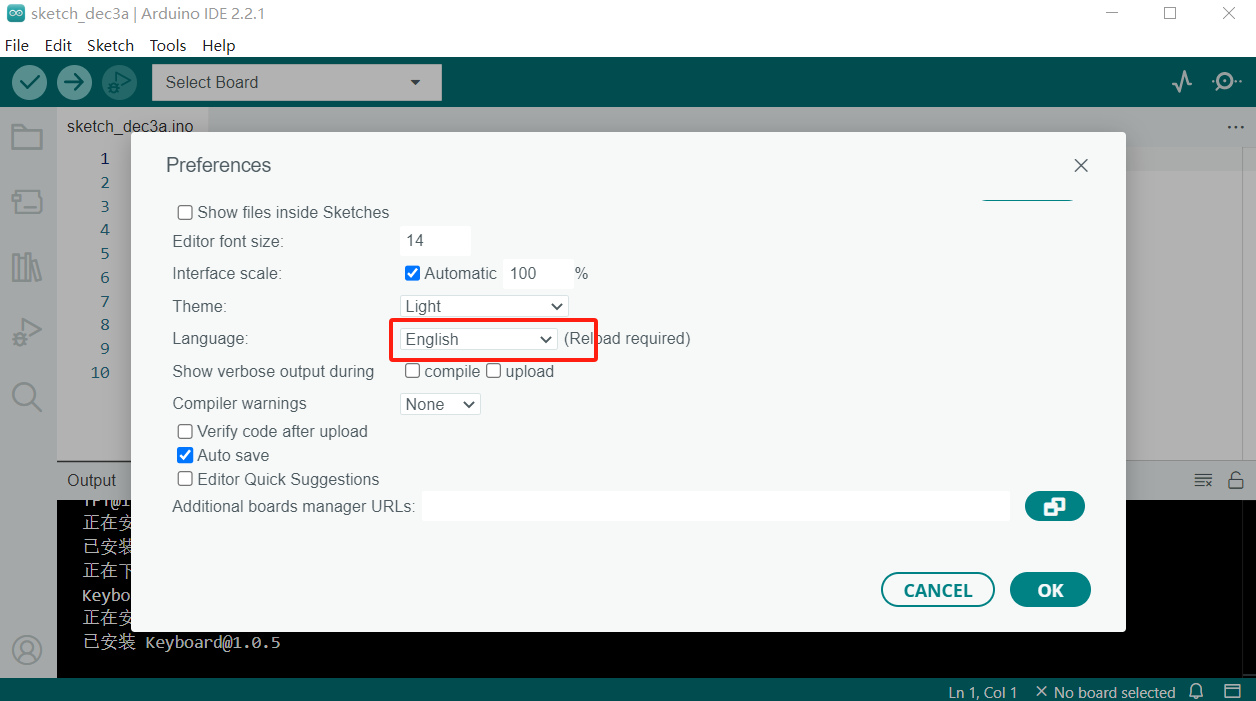
Task: Click the interface scale percent field
Action: pos(538,273)
